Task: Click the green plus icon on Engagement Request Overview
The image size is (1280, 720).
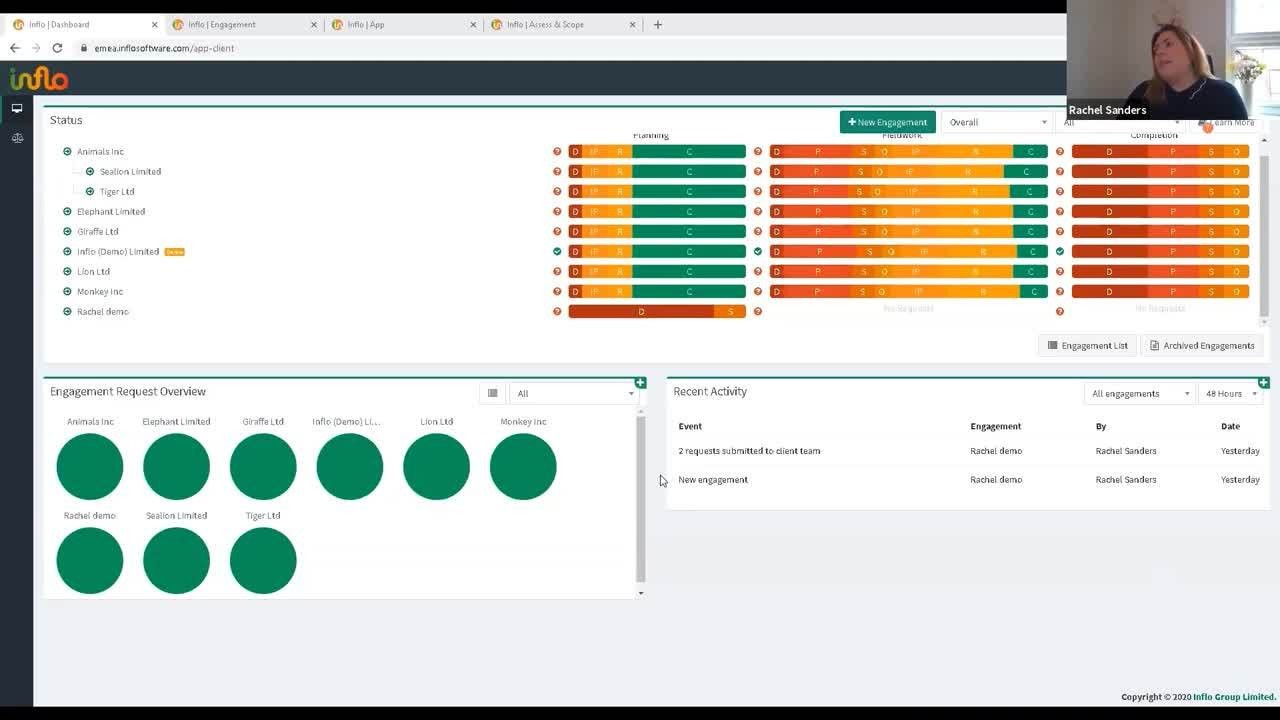Action: (x=640, y=383)
